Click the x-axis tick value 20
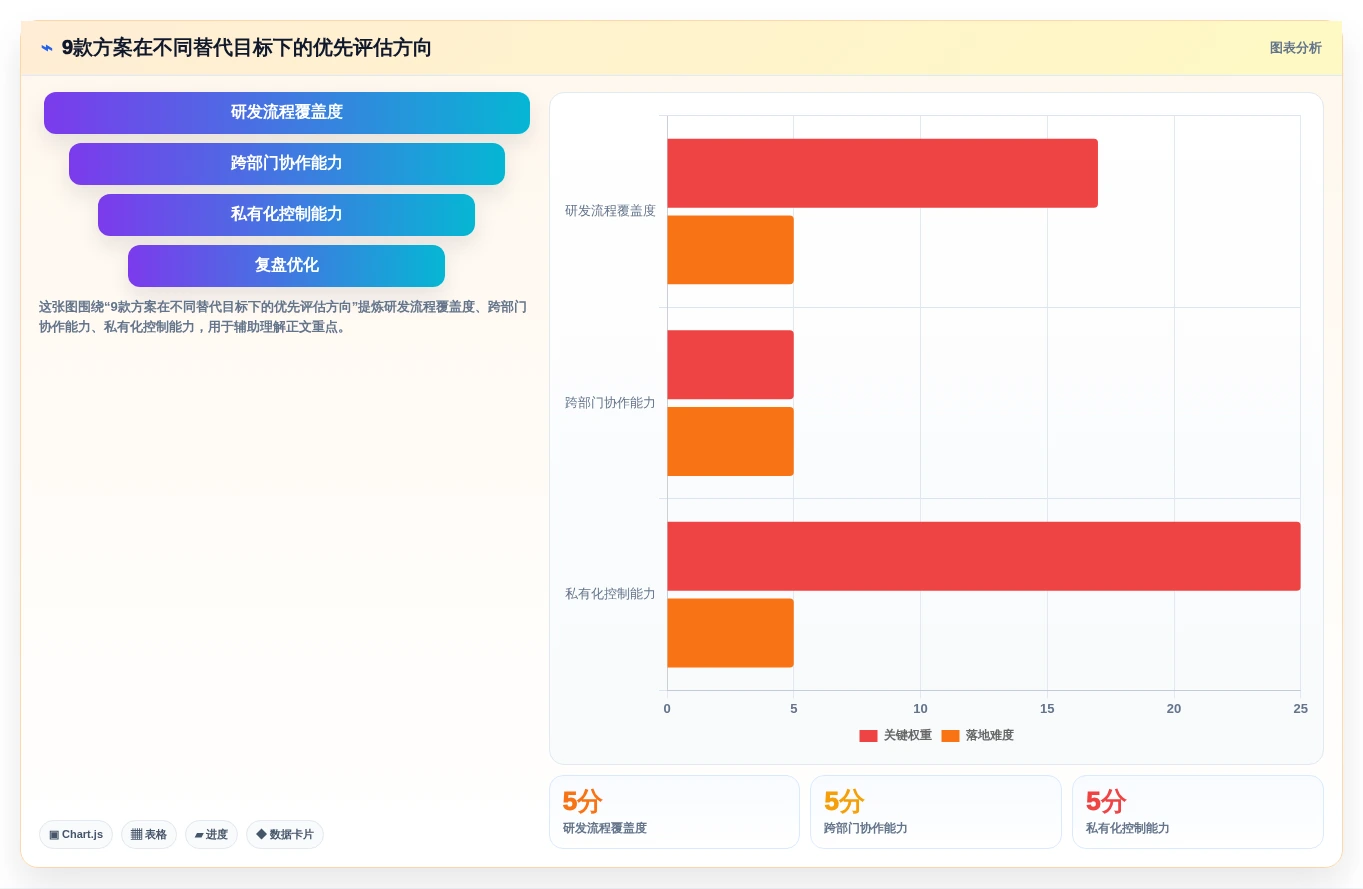Screen dimensions: 1363x889 [1174, 709]
